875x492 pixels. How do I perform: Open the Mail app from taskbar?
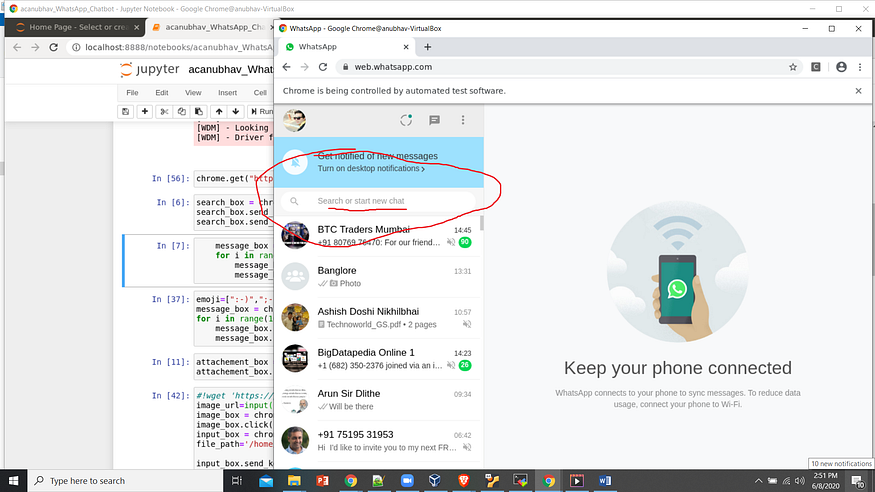[x=266, y=480]
